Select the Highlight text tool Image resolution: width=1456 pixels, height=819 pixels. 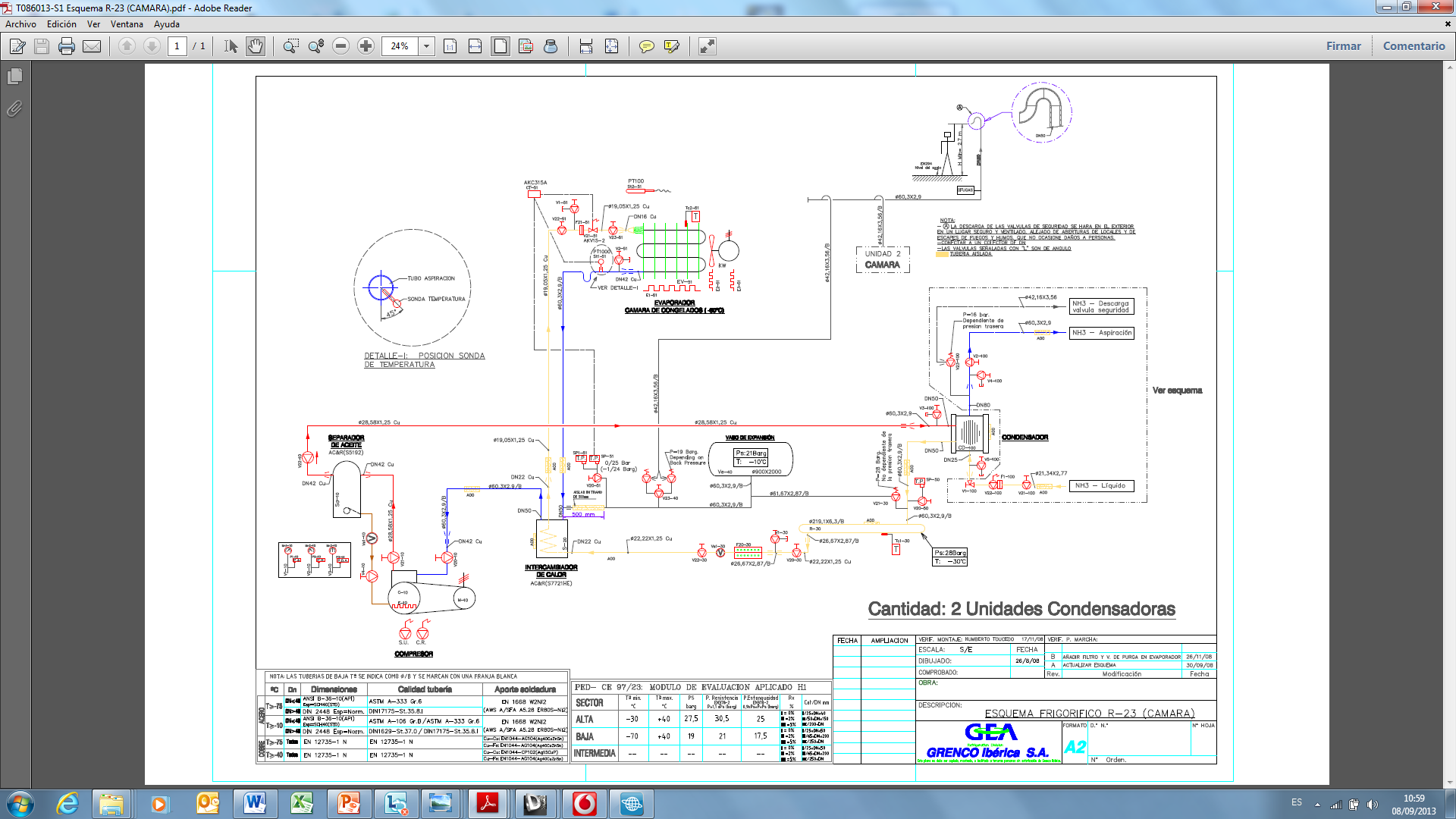pyautogui.click(x=671, y=46)
